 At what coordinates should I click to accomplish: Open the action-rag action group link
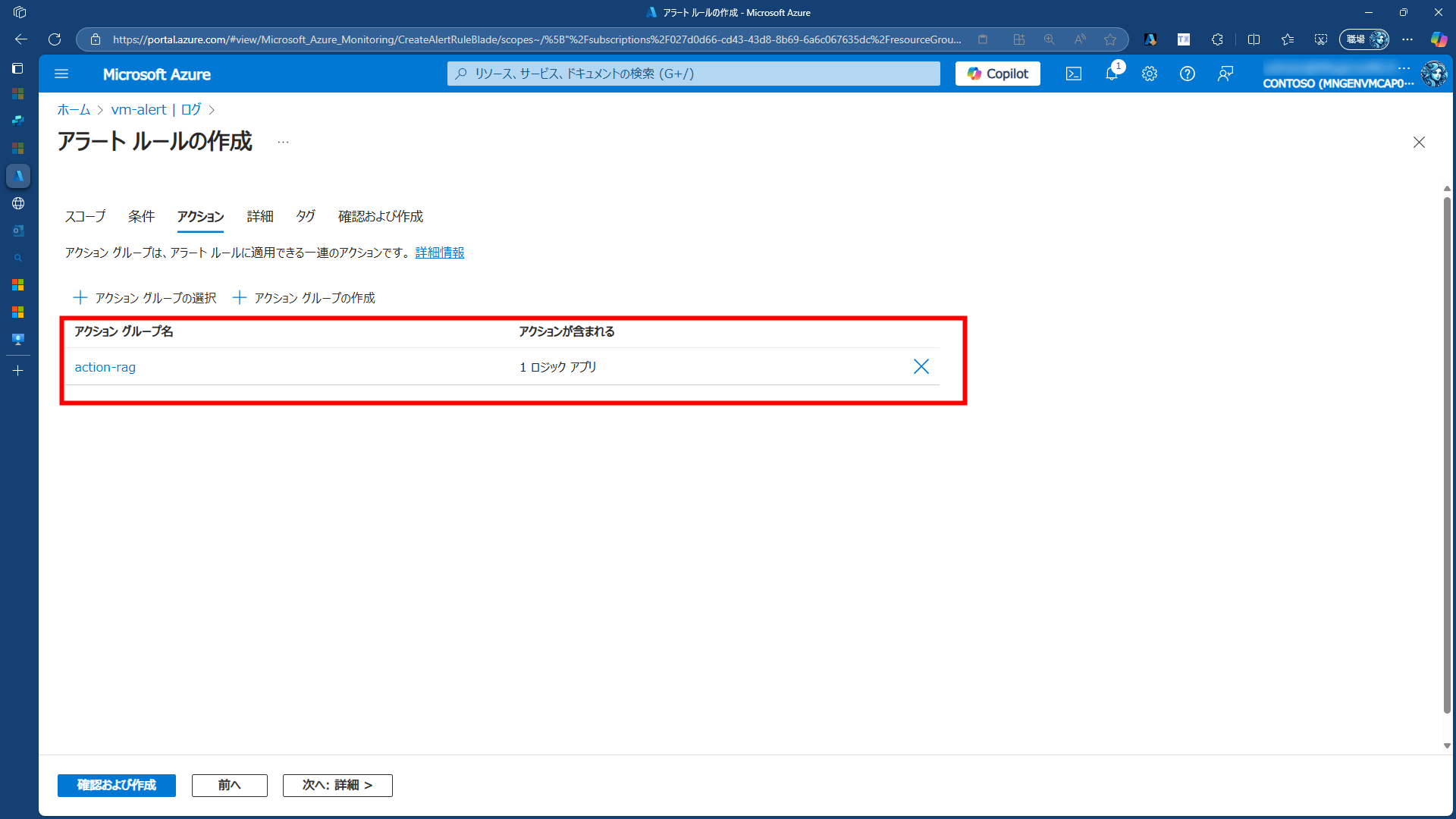(105, 367)
